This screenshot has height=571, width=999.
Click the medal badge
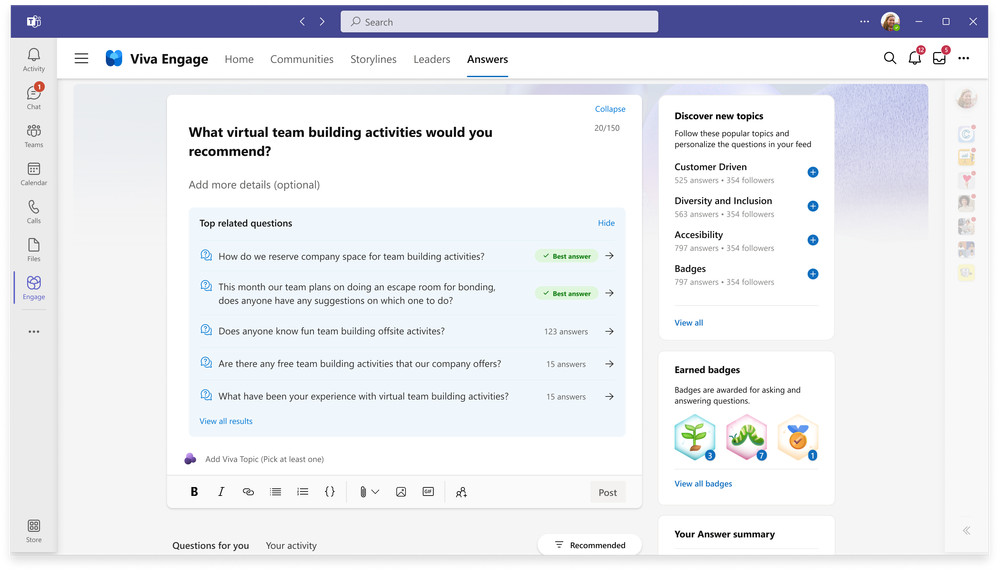click(x=798, y=438)
